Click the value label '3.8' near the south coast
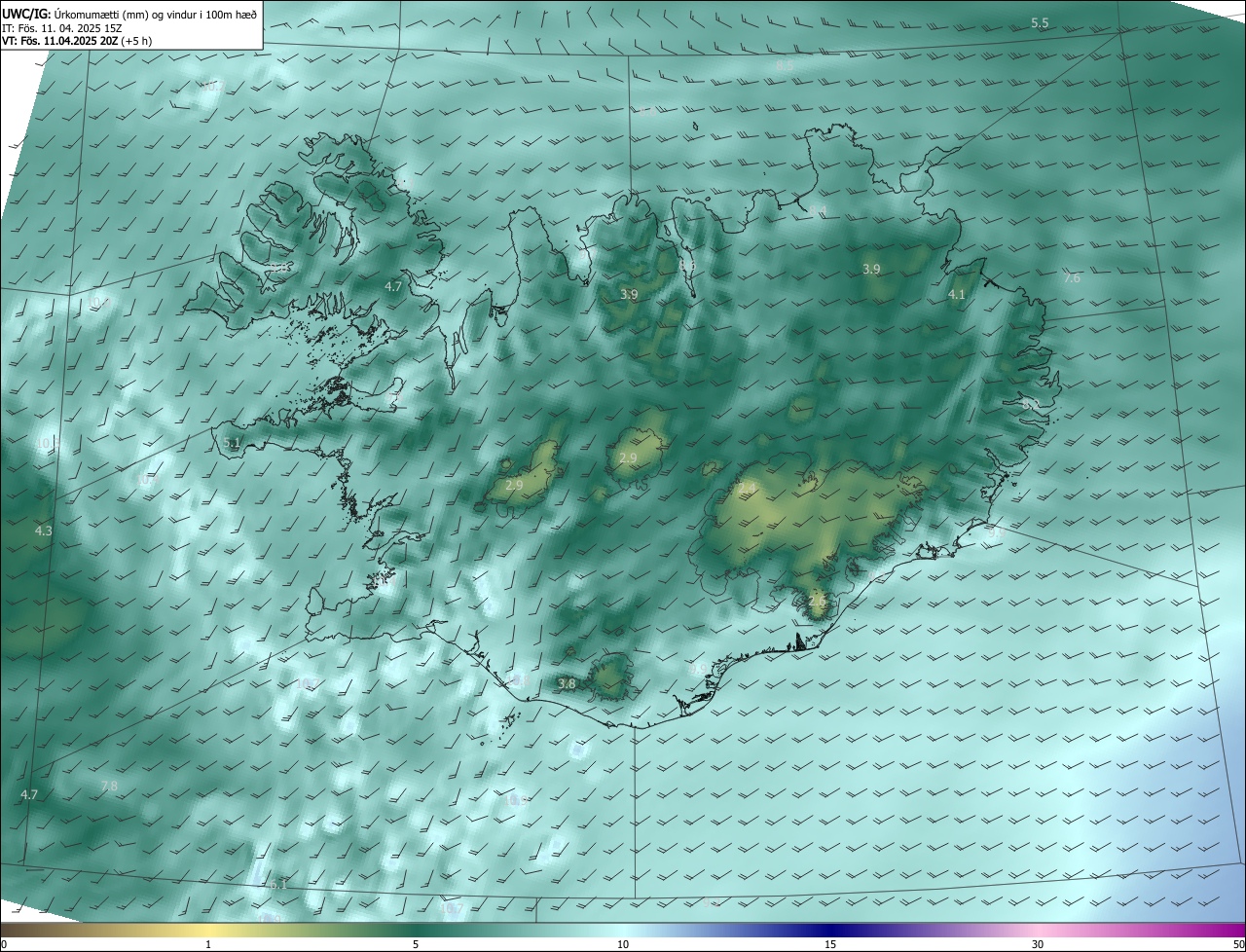Viewport: 1246px width, 952px height. (567, 684)
